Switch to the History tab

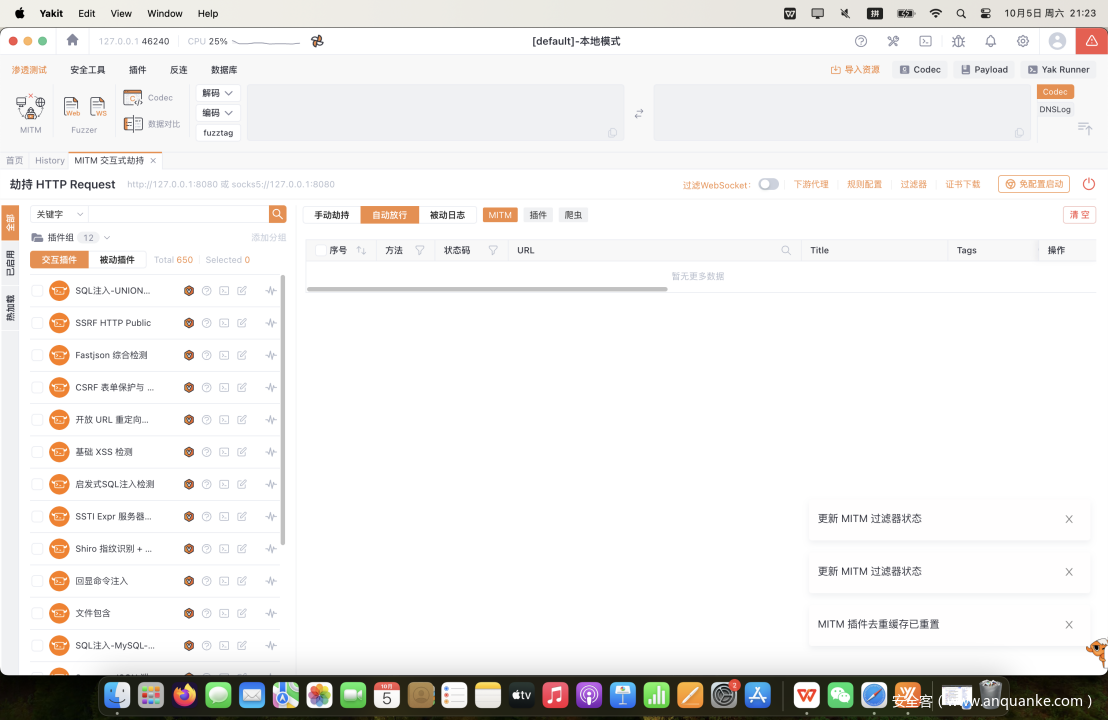pos(49,160)
